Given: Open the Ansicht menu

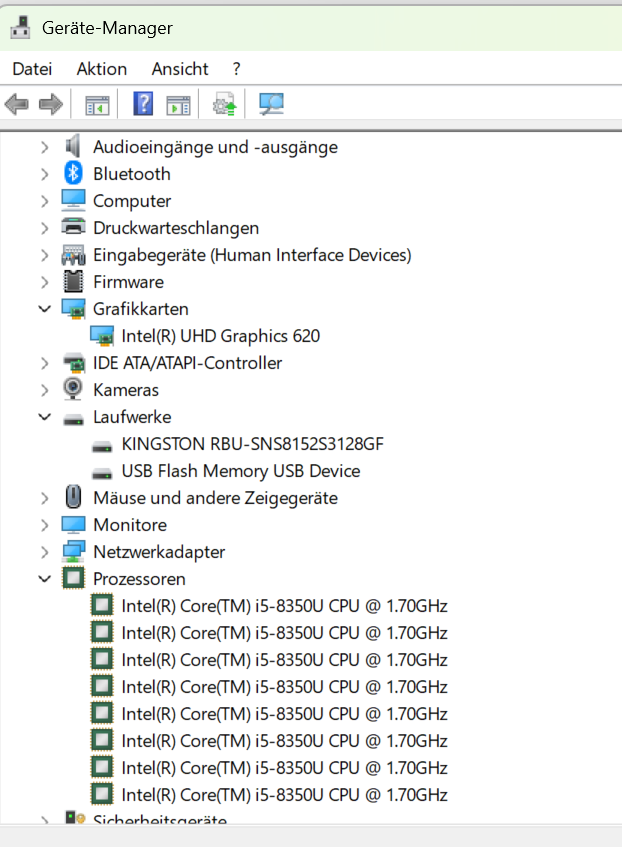Looking at the screenshot, I should (x=180, y=69).
